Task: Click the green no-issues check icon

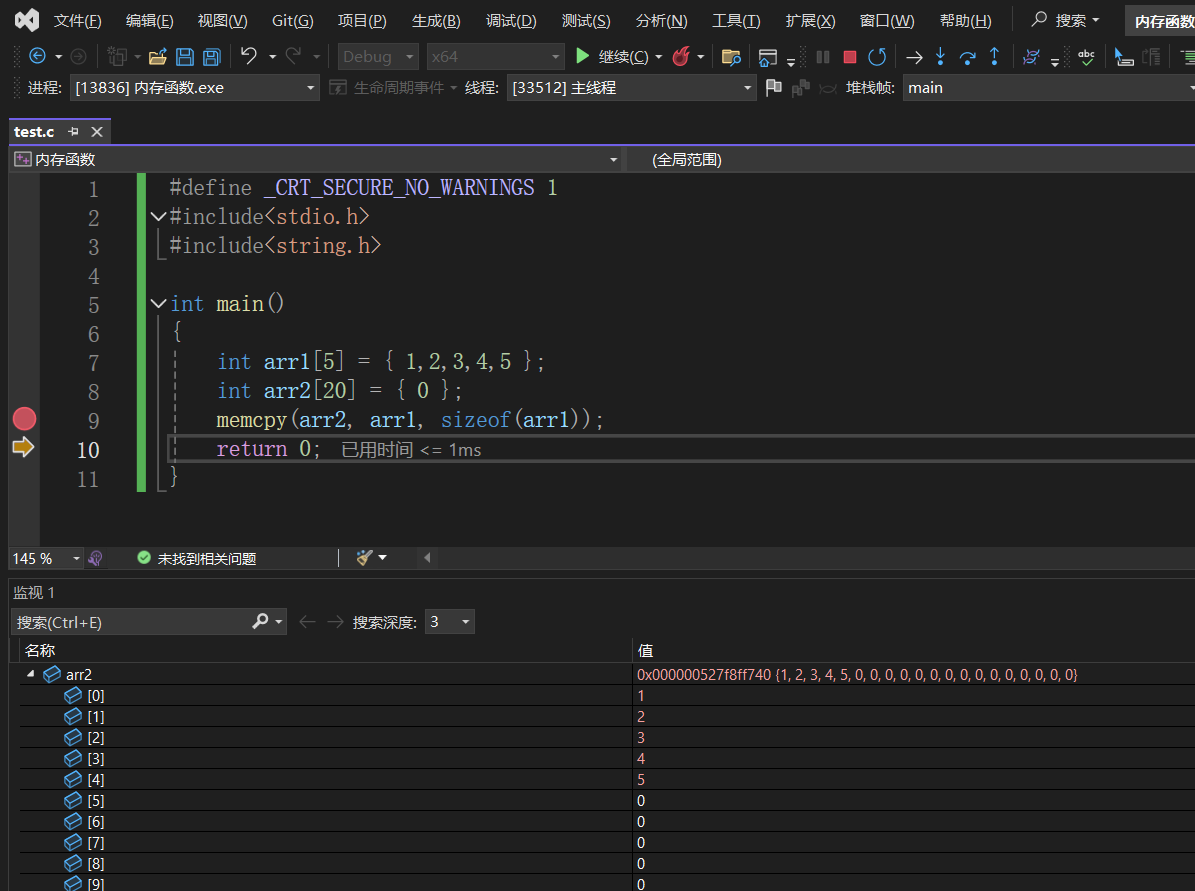Action: pyautogui.click(x=144, y=558)
